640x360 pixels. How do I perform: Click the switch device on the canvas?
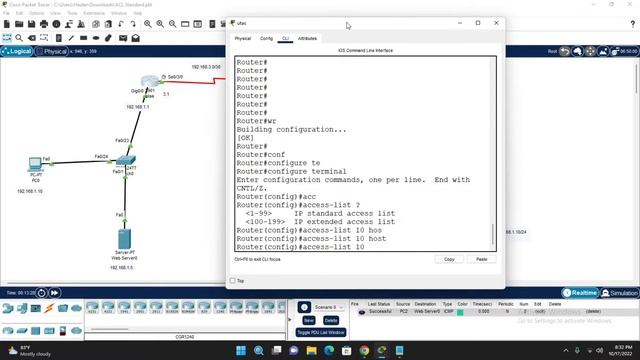click(126, 160)
